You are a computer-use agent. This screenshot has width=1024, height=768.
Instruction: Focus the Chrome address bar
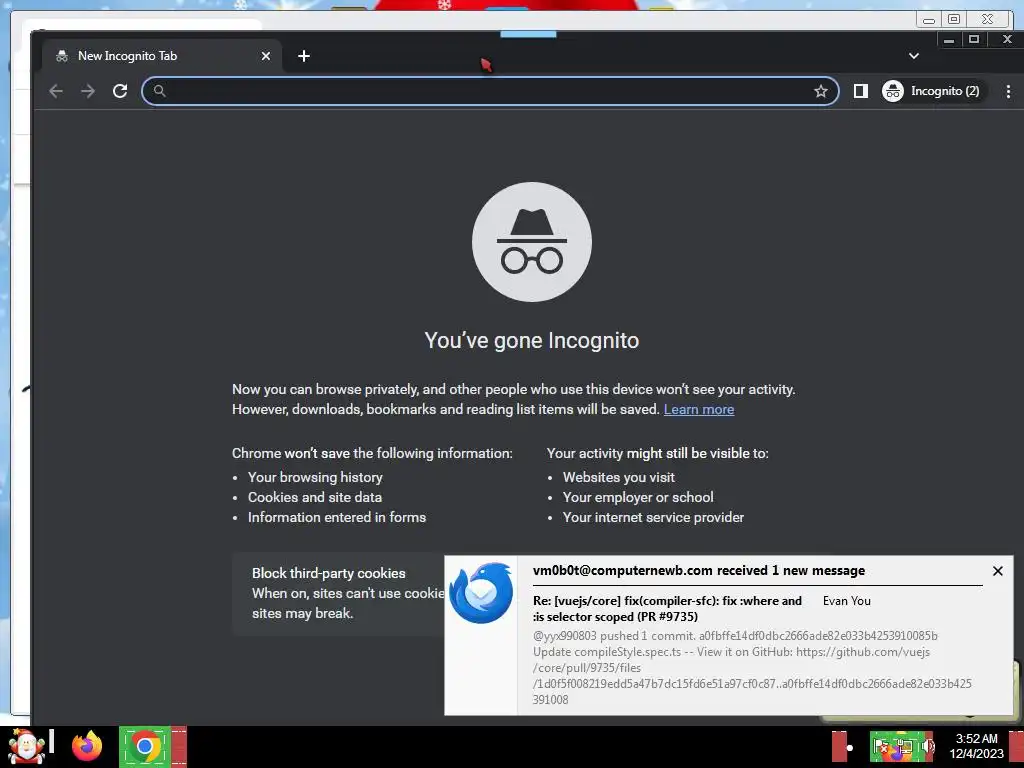tap(490, 91)
